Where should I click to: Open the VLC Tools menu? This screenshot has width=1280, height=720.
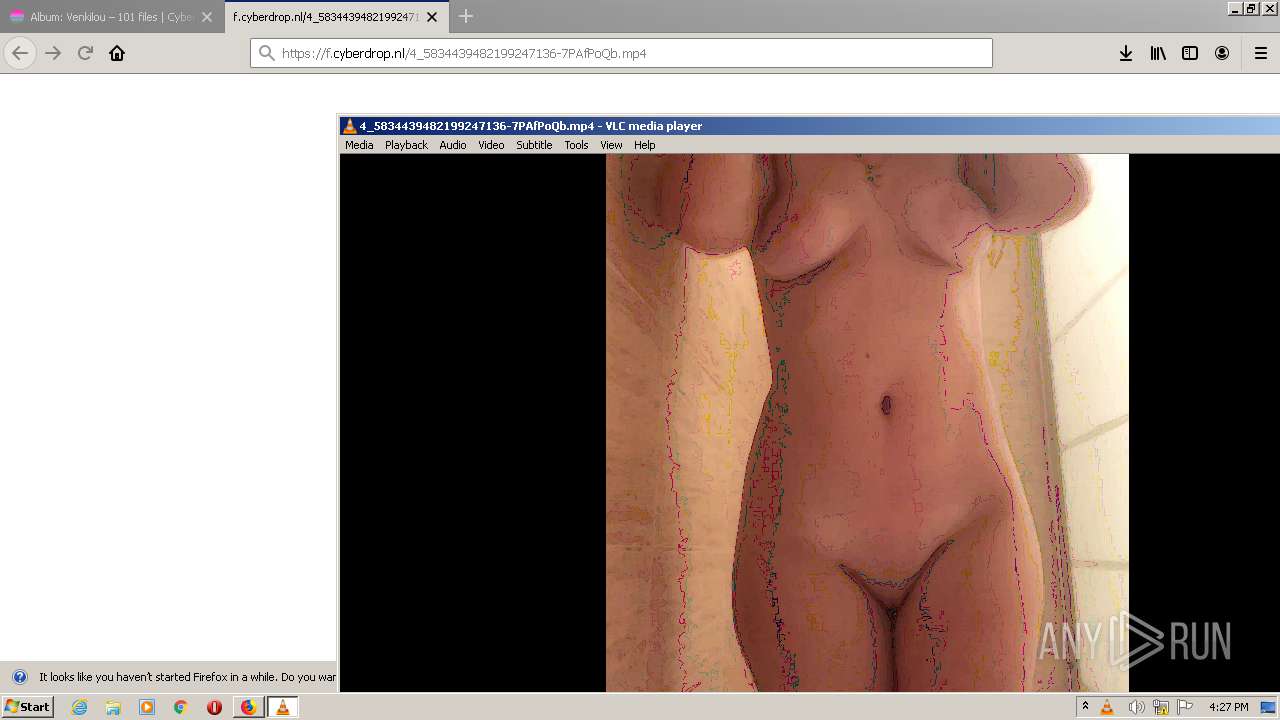pos(576,145)
